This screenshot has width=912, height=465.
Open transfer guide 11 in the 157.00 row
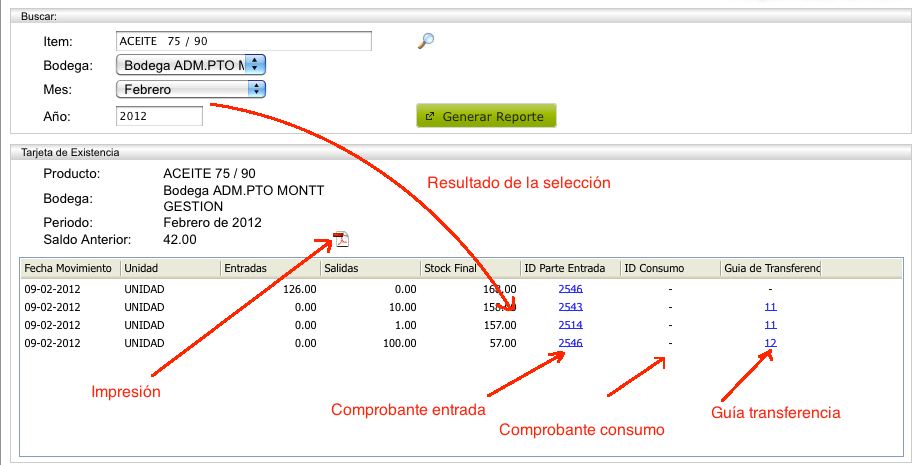771,325
